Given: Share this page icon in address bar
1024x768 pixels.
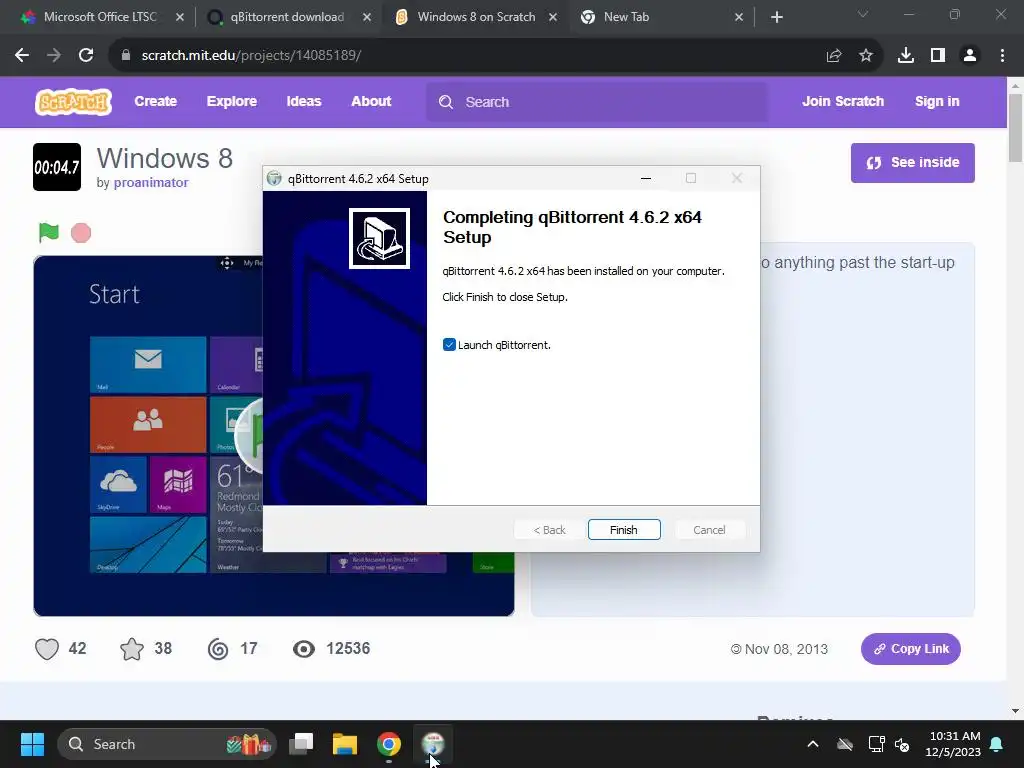Looking at the screenshot, I should pos(834,56).
